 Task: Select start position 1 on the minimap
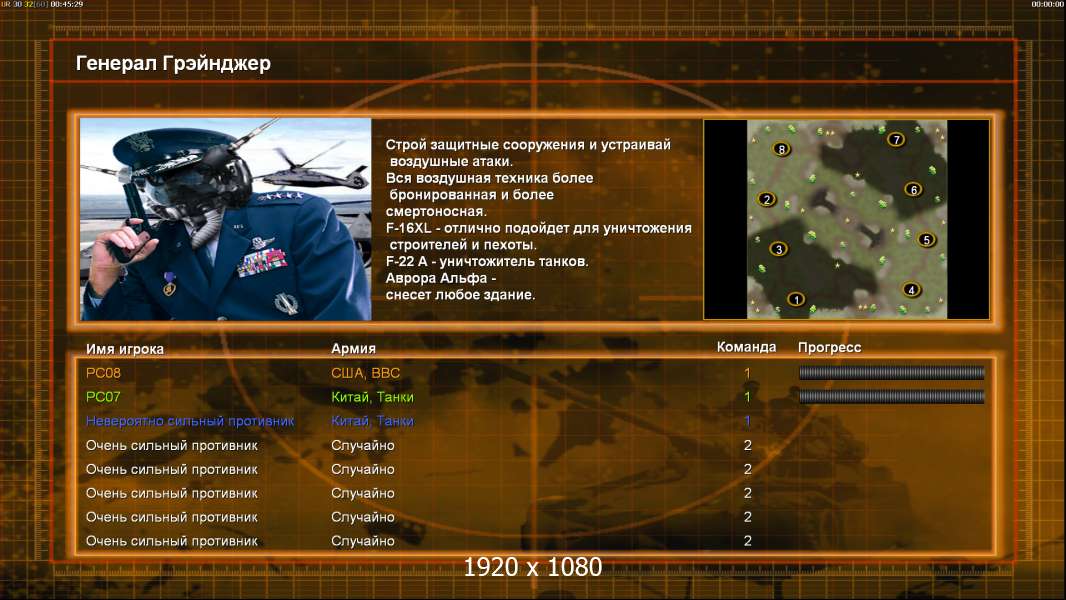pyautogui.click(x=795, y=299)
